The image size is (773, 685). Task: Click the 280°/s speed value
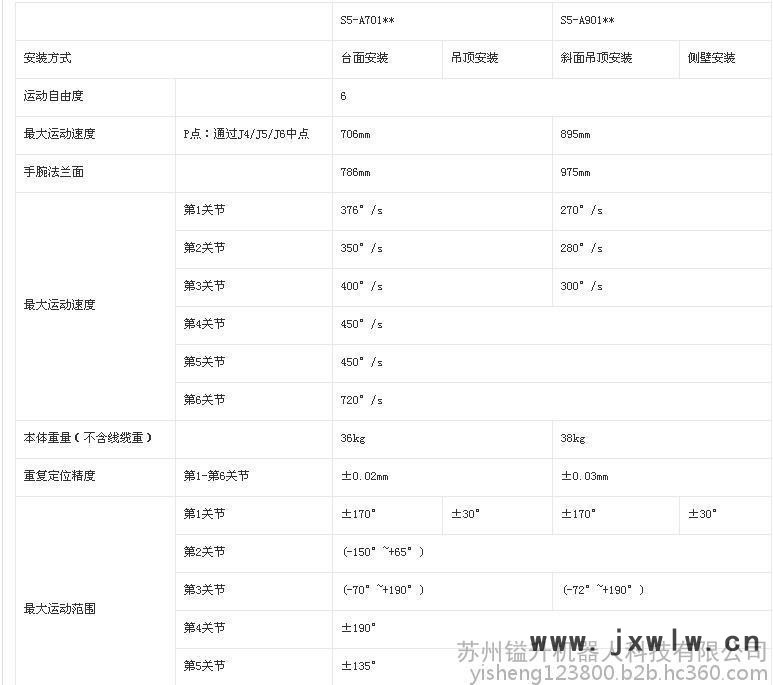[x=581, y=248]
